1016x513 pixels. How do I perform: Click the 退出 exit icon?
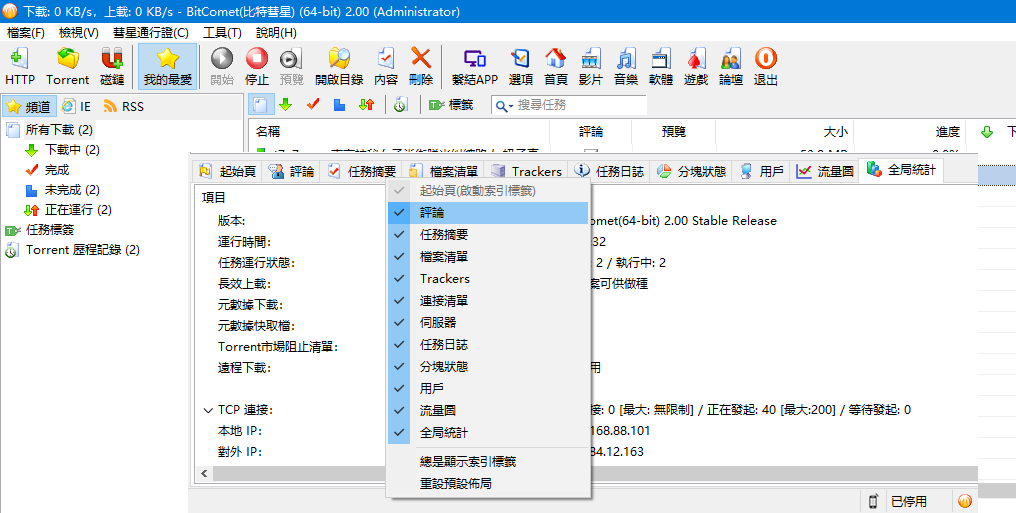pos(766,66)
